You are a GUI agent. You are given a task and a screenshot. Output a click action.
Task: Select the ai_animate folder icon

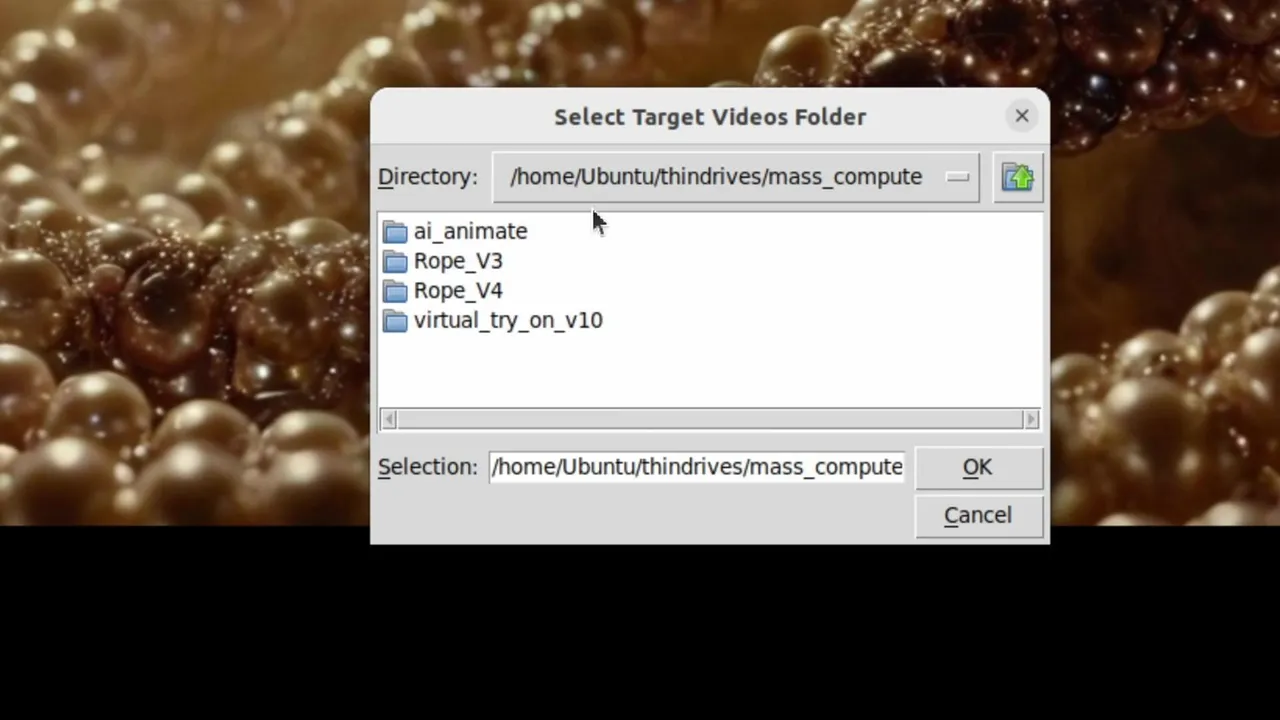coord(396,232)
